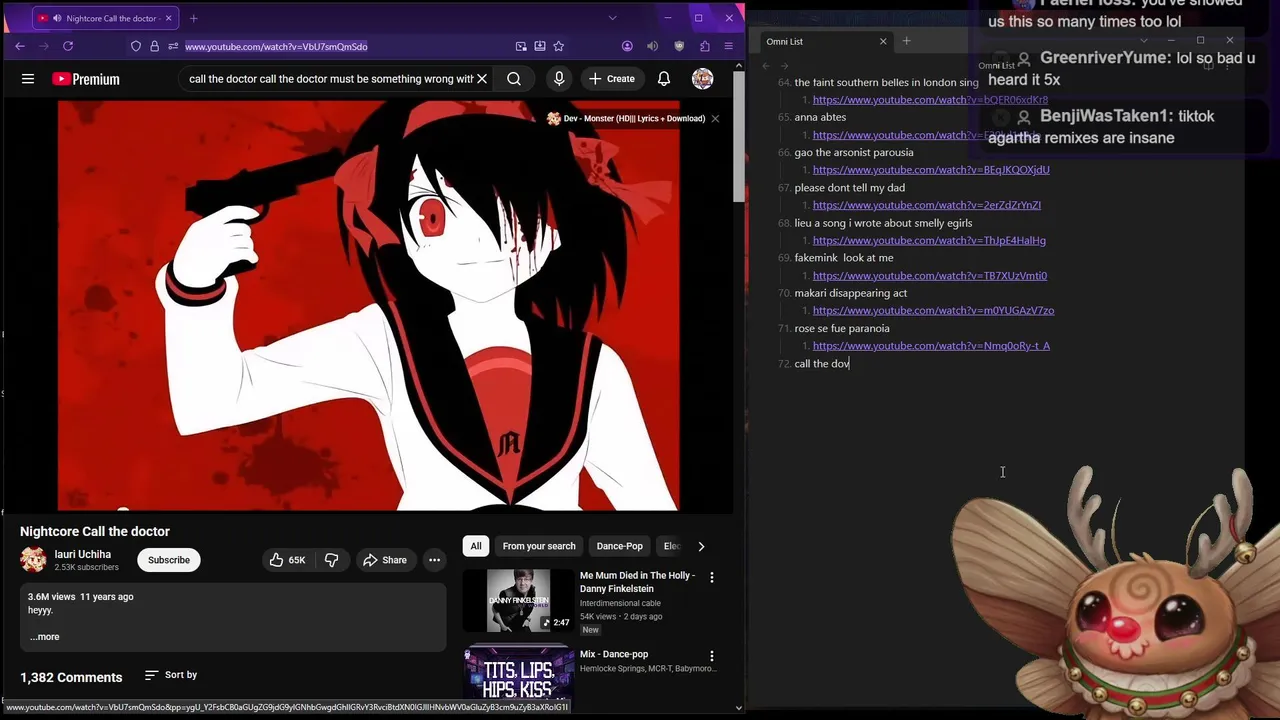The image size is (1280, 720).
Task: Open more actions menu under video
Action: (435, 560)
